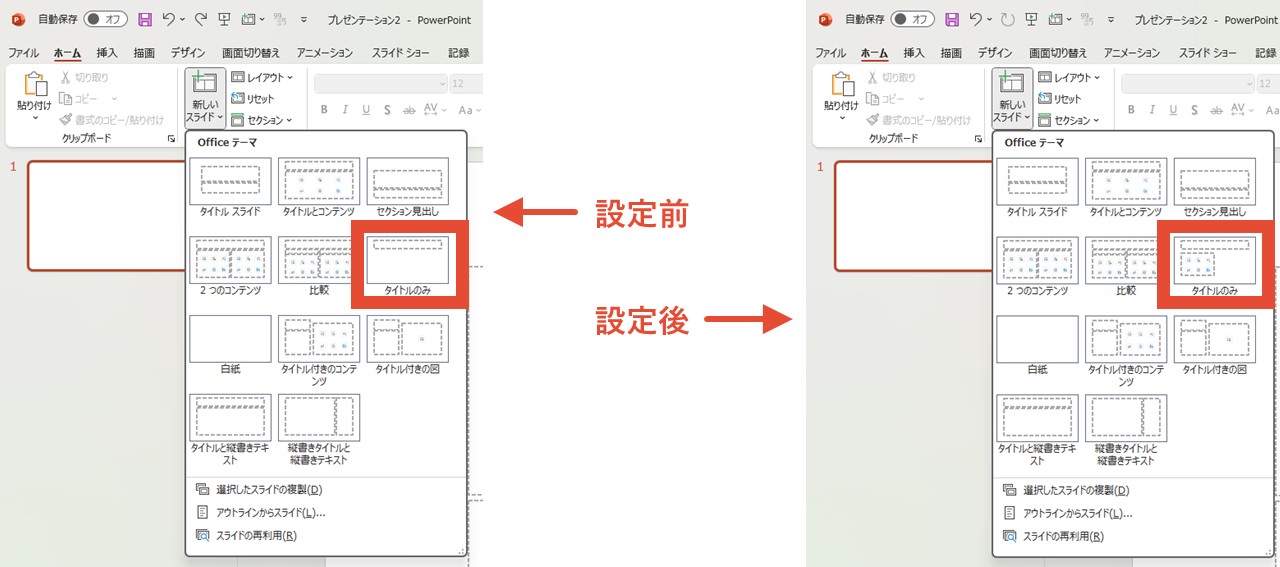Select タイトル スライド layout in left gallery
Image resolution: width=1280 pixels, height=567 pixels.
[230, 188]
